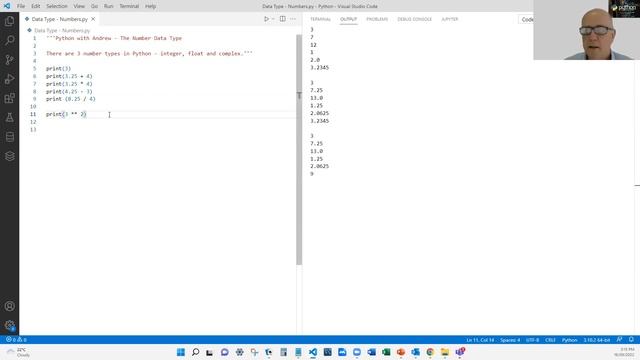The image size is (640, 360).
Task: Open Outlook from the taskbar
Action: click(416, 352)
